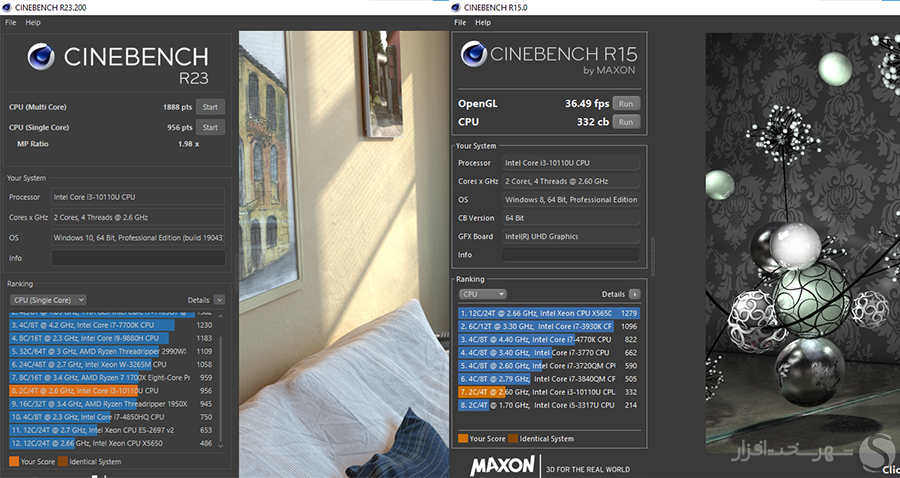The image size is (900, 478).
Task: Start the CPU (Single Core) test
Action: coord(210,127)
